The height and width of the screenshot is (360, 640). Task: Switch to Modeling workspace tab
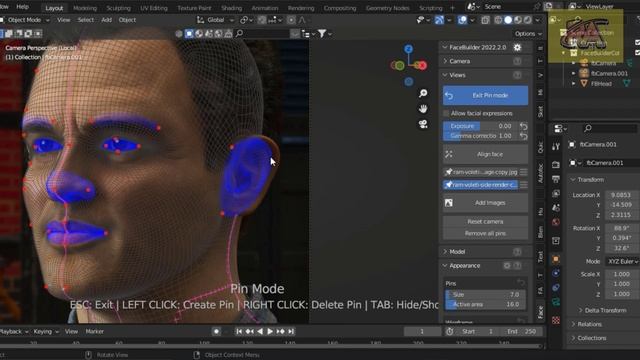[x=85, y=8]
